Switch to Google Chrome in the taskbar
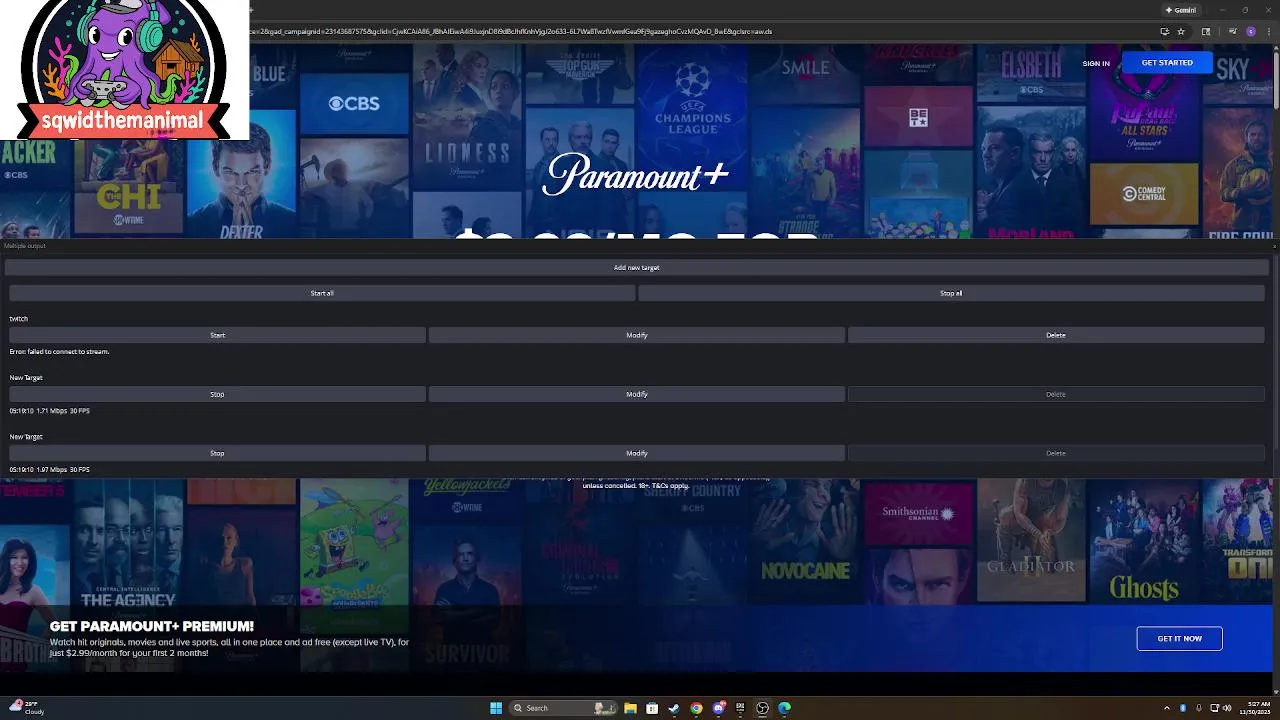Image resolution: width=1280 pixels, height=720 pixels. tap(696, 708)
